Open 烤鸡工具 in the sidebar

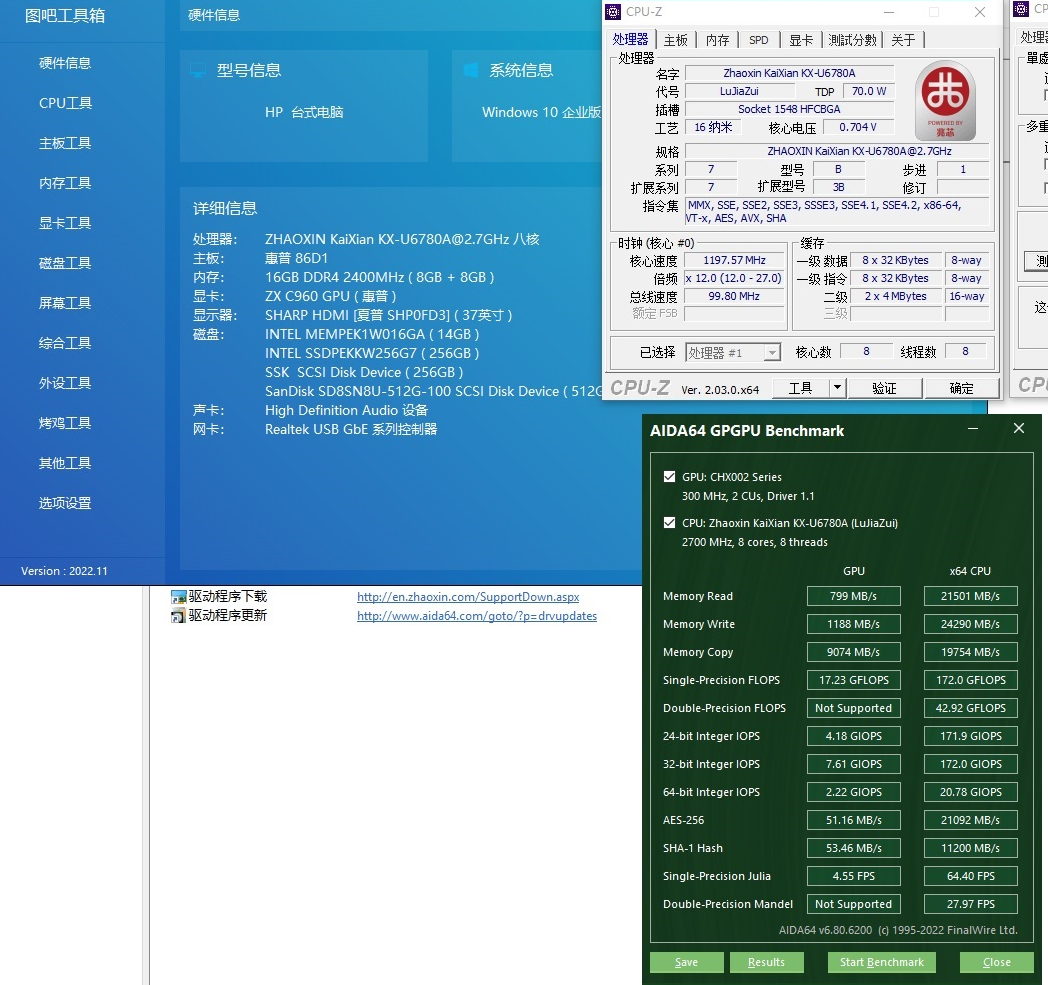(x=64, y=423)
